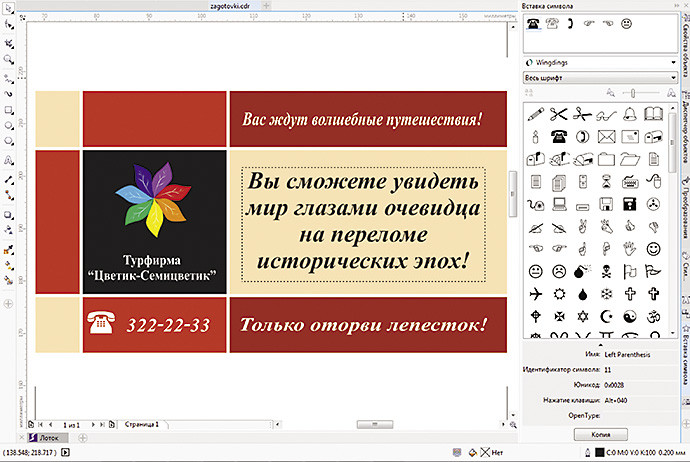Expand status bar coordinates arrow button
The width and height of the screenshot is (690, 462).
[66, 452]
